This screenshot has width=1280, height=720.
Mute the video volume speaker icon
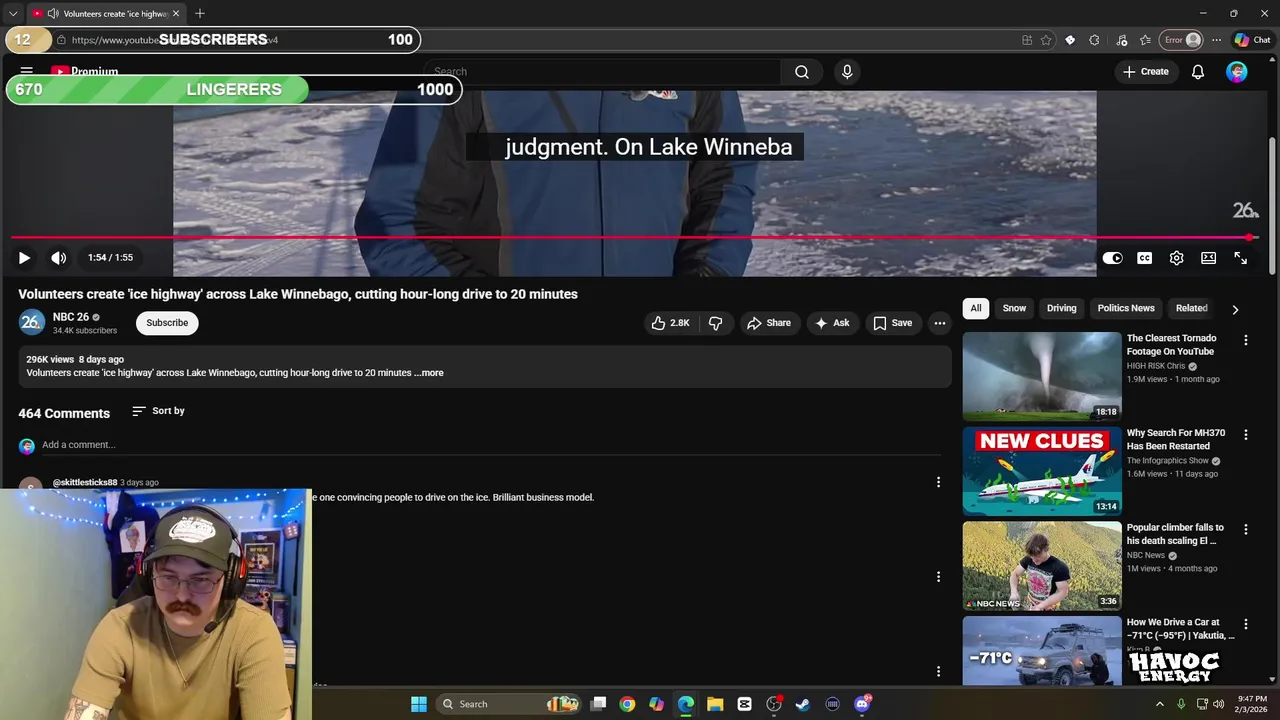59,258
